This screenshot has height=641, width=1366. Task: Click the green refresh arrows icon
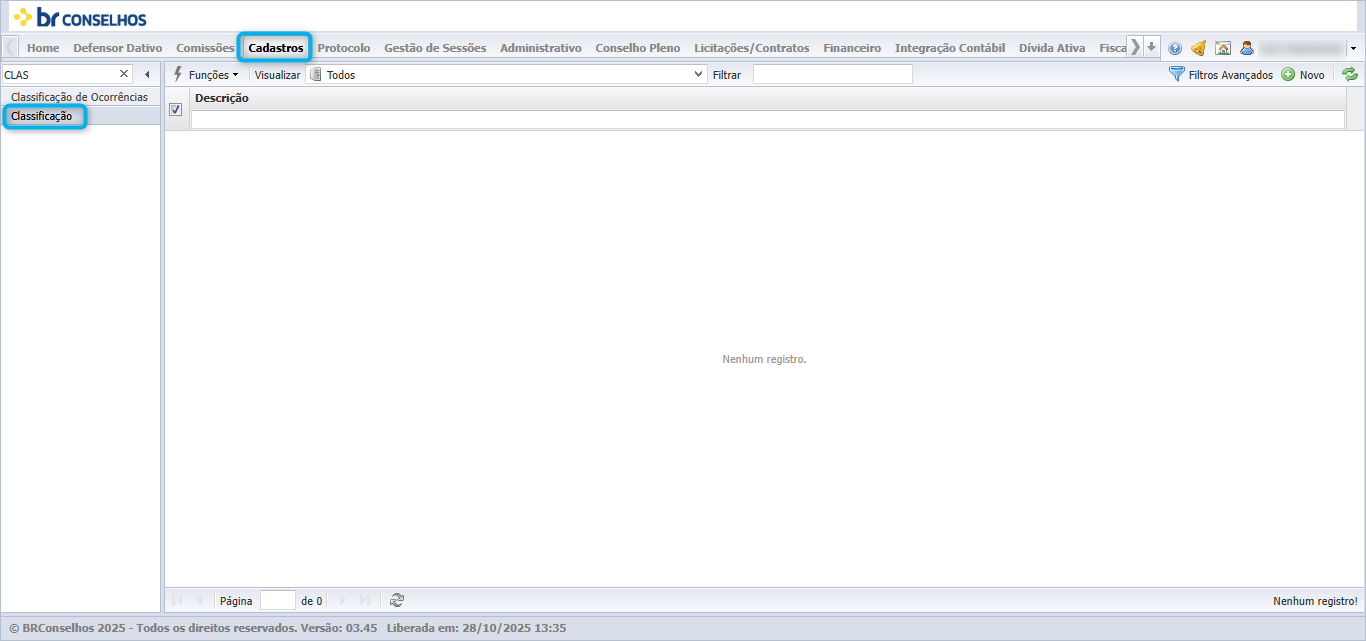pyautogui.click(x=1350, y=74)
